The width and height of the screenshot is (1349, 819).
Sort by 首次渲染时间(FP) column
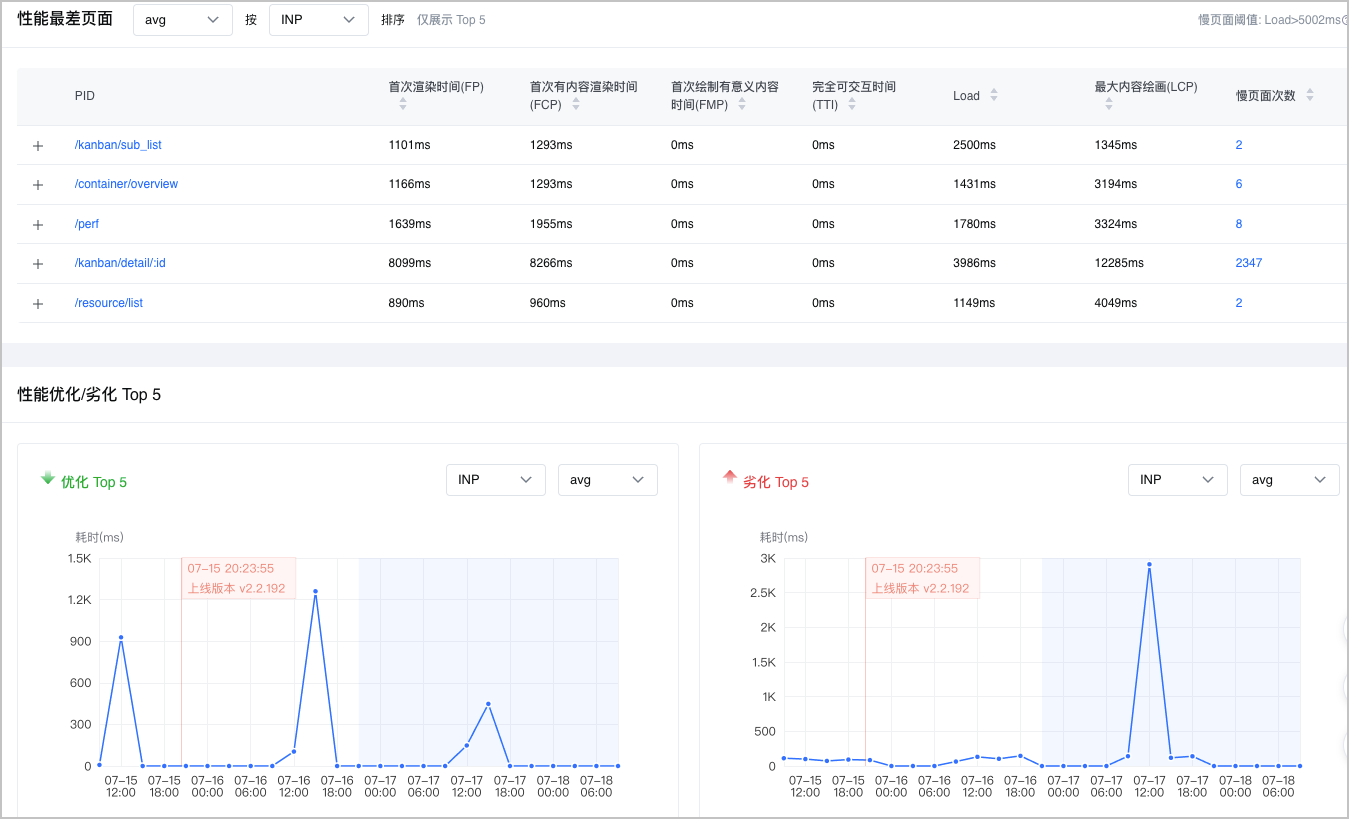pos(403,103)
